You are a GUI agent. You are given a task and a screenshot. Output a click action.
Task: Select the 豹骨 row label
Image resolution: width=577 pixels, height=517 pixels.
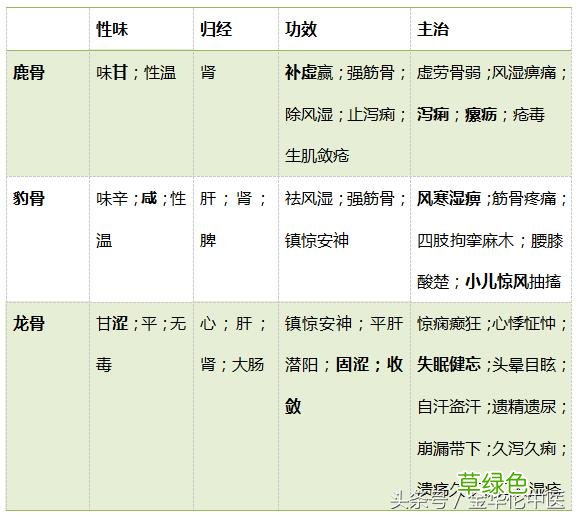[x=29, y=198]
